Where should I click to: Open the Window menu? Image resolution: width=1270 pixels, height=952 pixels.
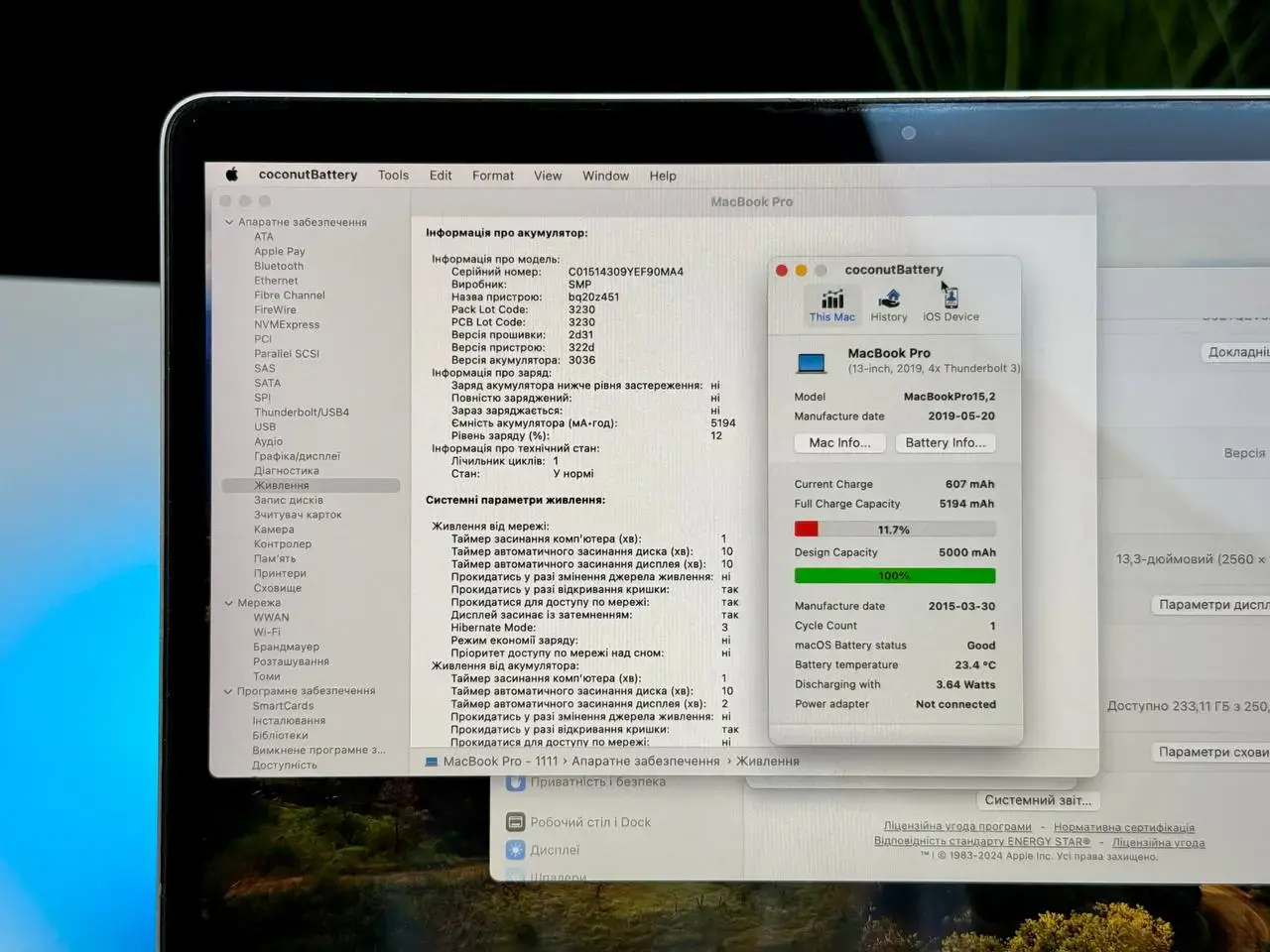[x=605, y=176]
